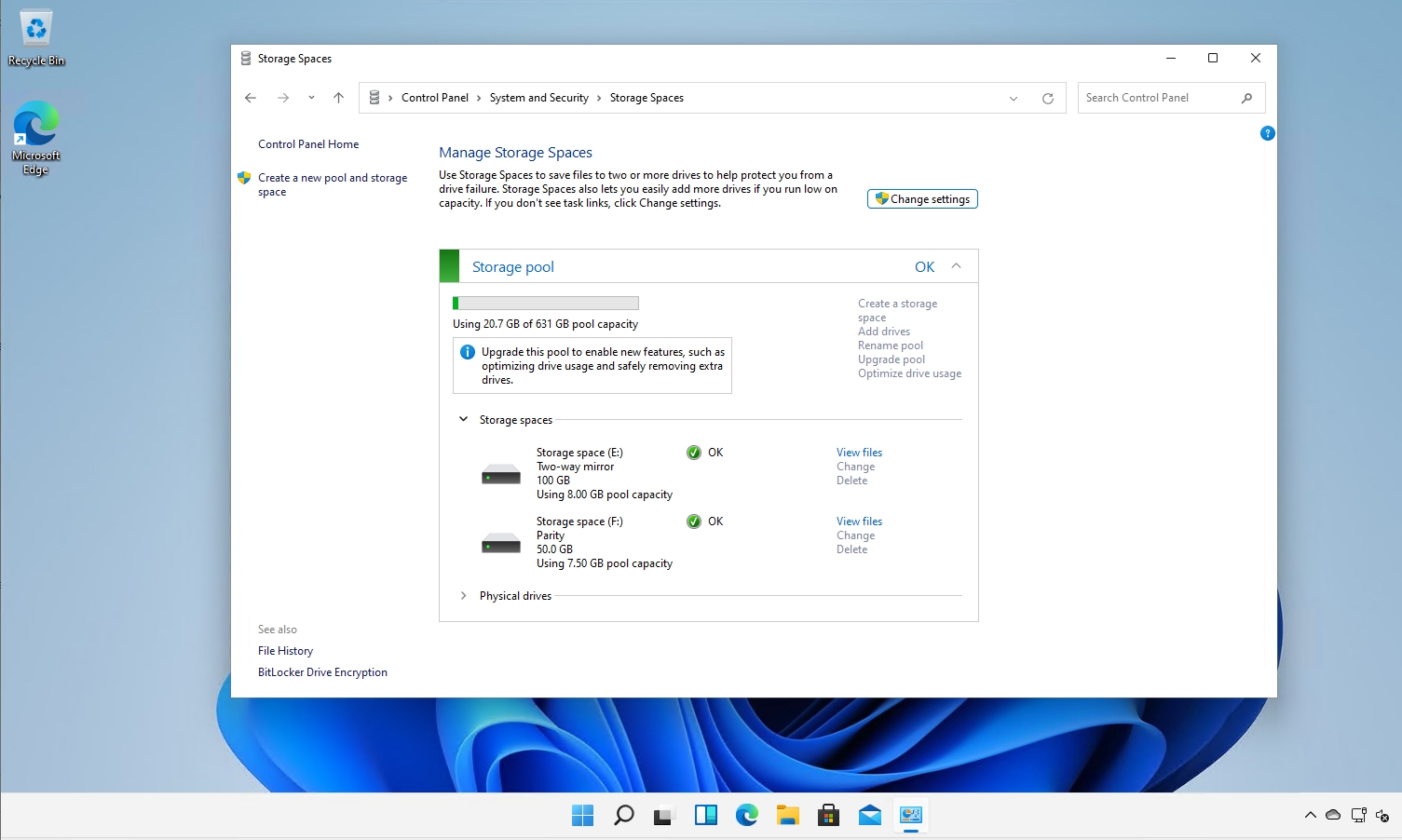Launch Microsoft Edge from the taskbar
This screenshot has width=1402, height=840.
[746, 814]
